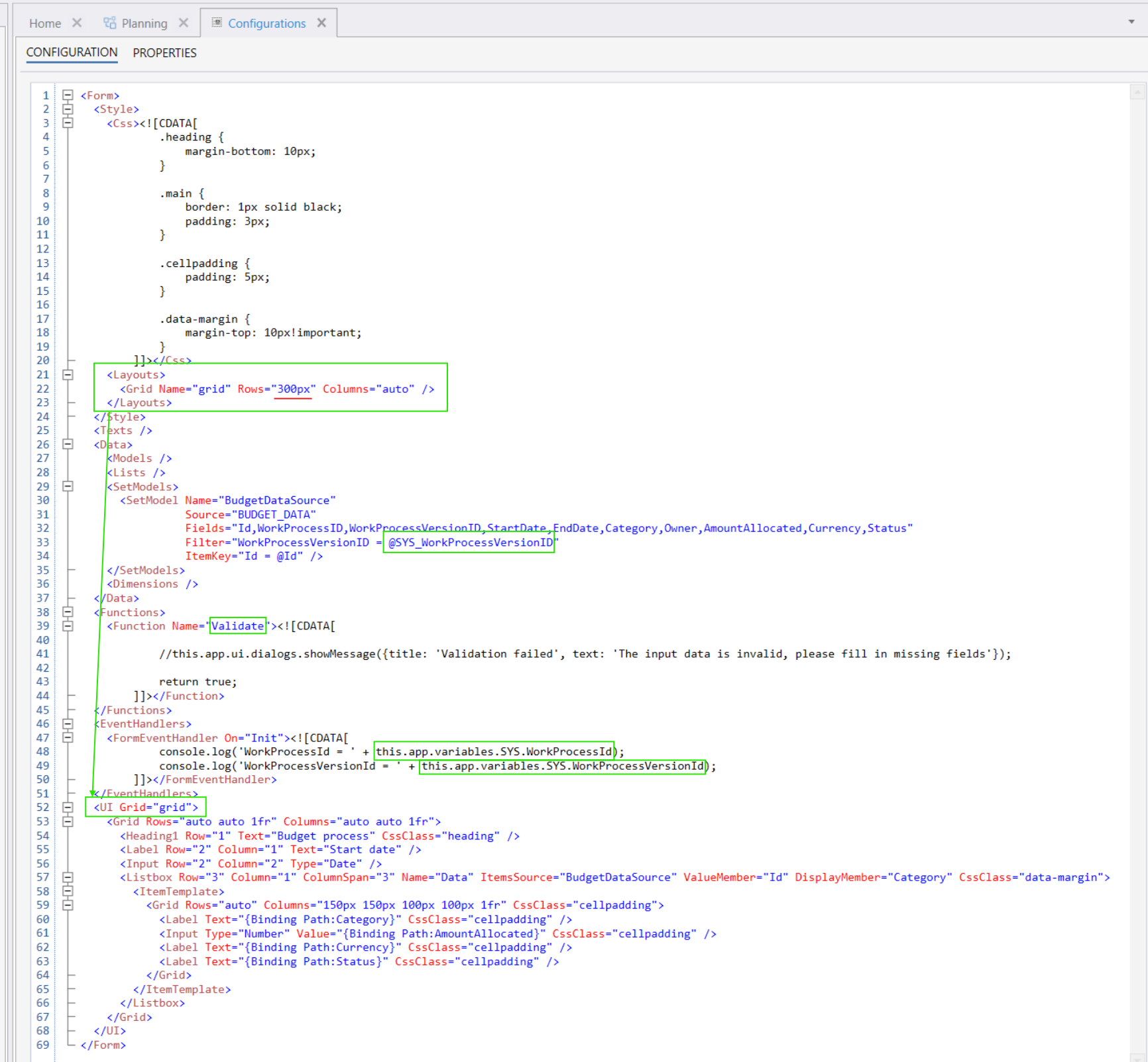Collapse the Css block on line 3
The width and height of the screenshot is (1148, 1062).
[x=68, y=123]
